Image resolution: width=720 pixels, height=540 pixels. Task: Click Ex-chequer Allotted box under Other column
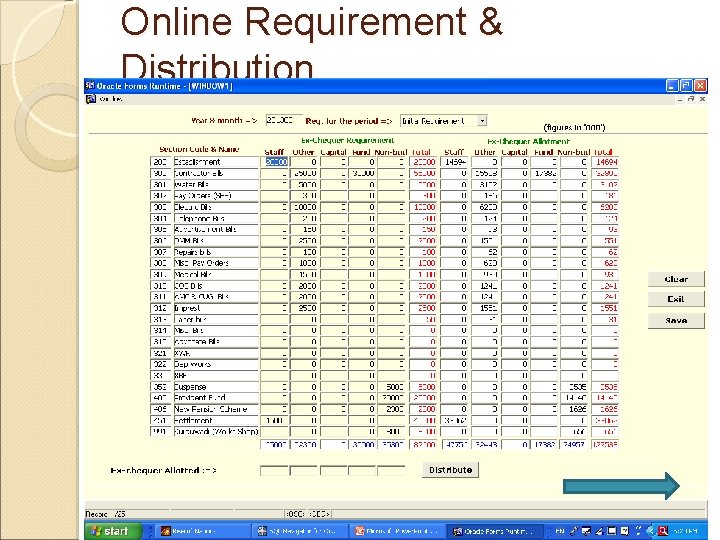click(304, 470)
